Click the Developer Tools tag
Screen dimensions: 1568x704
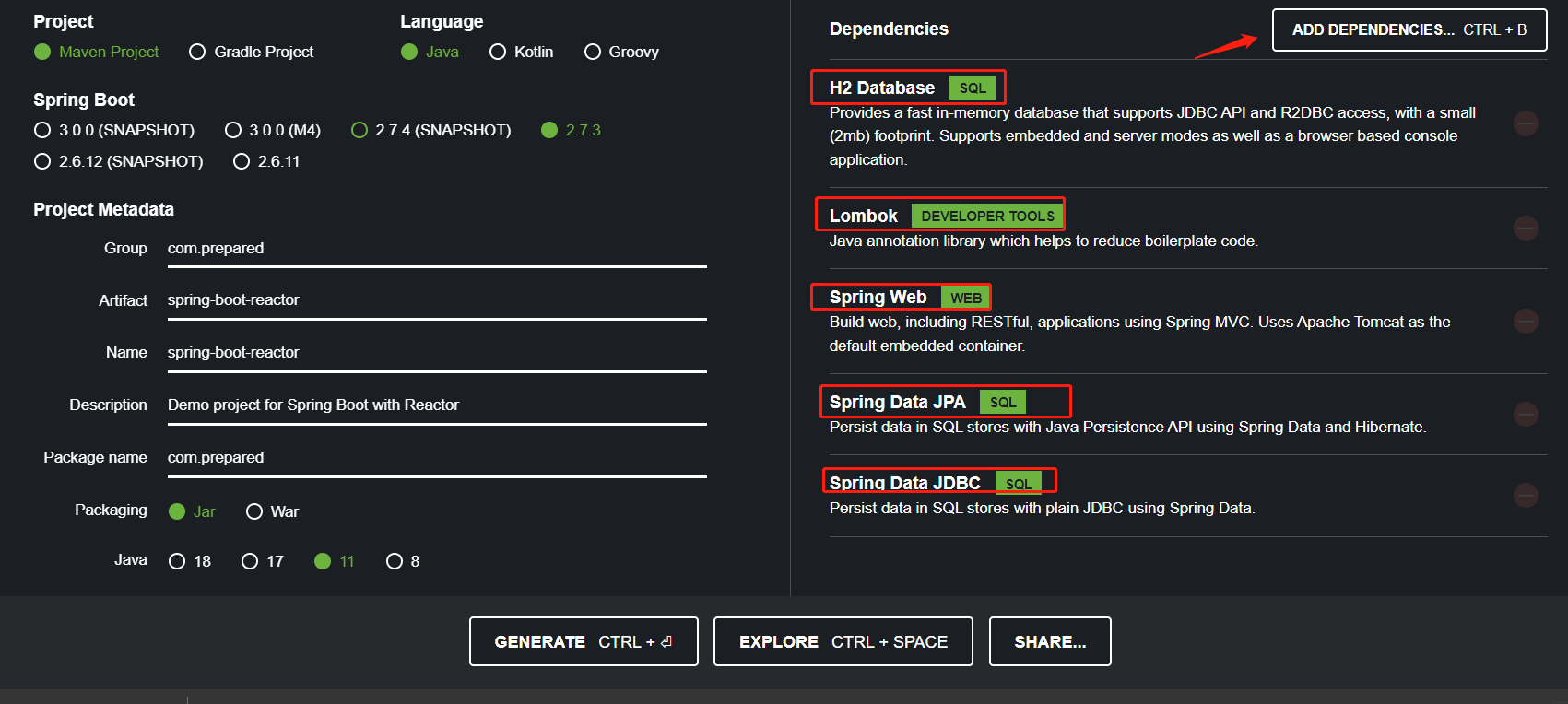(987, 216)
